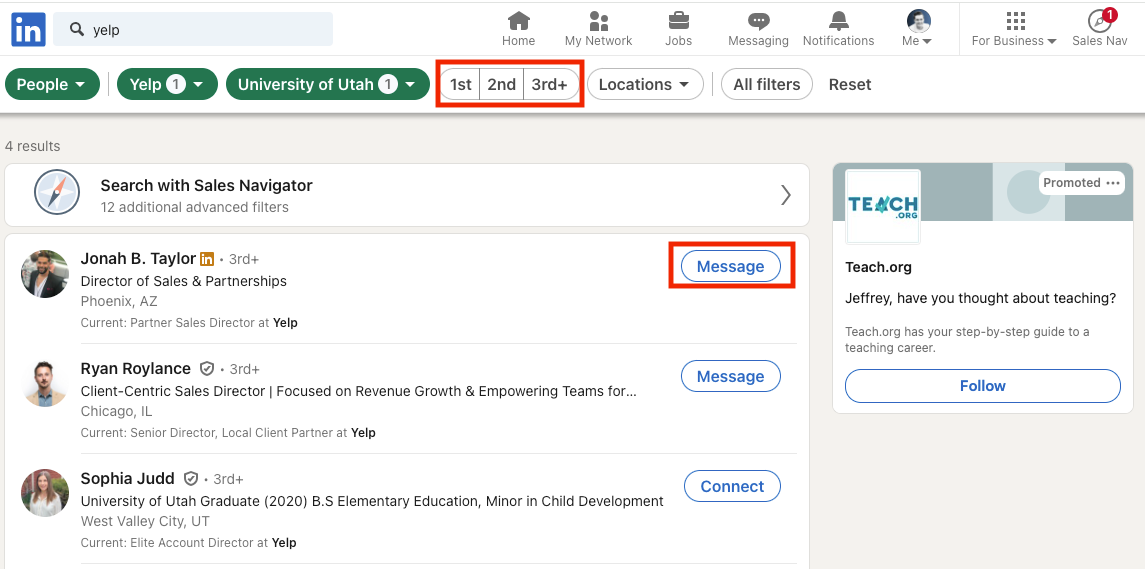1145x569 pixels.
Task: Message Ryan Roylance
Action: [x=731, y=376]
